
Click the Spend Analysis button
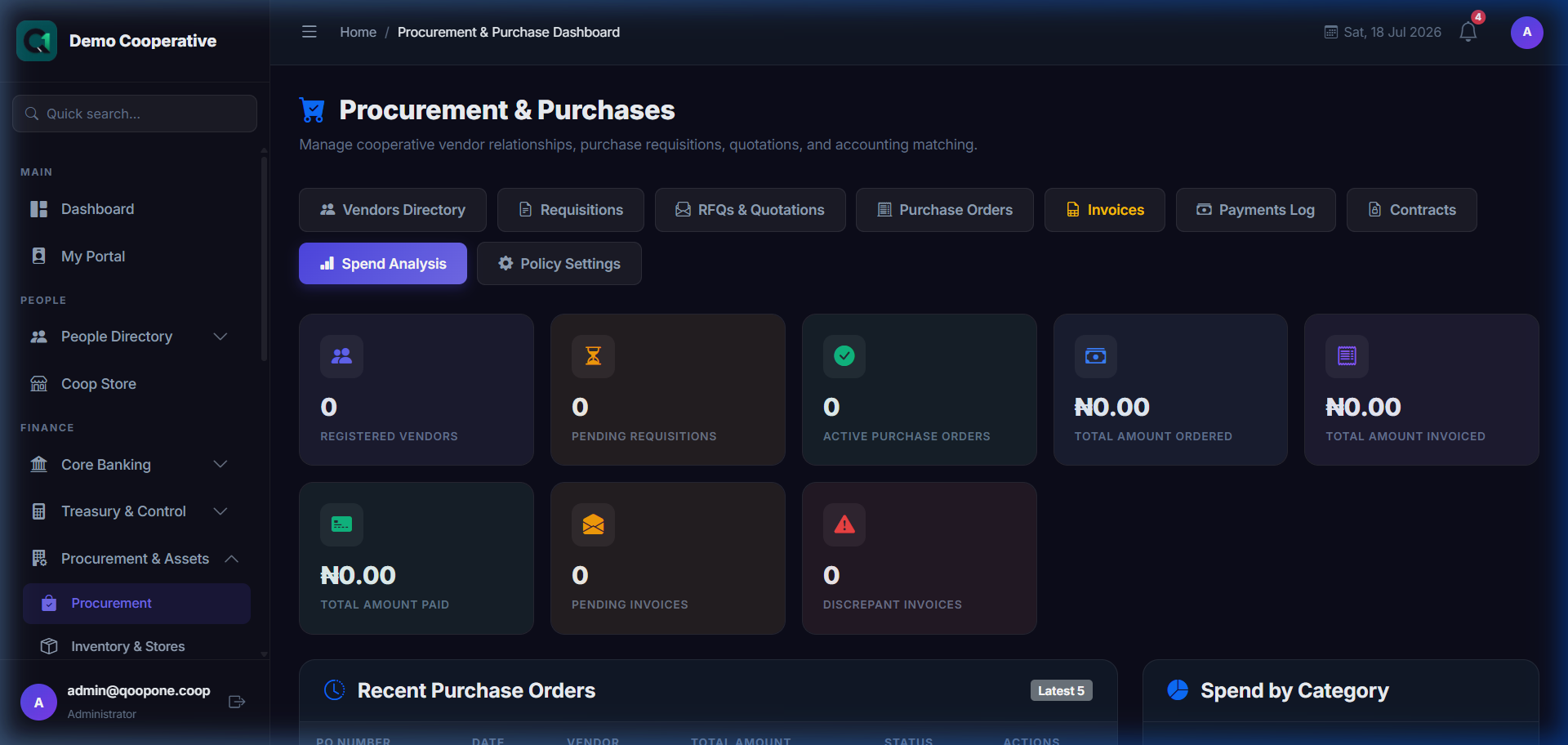click(383, 264)
